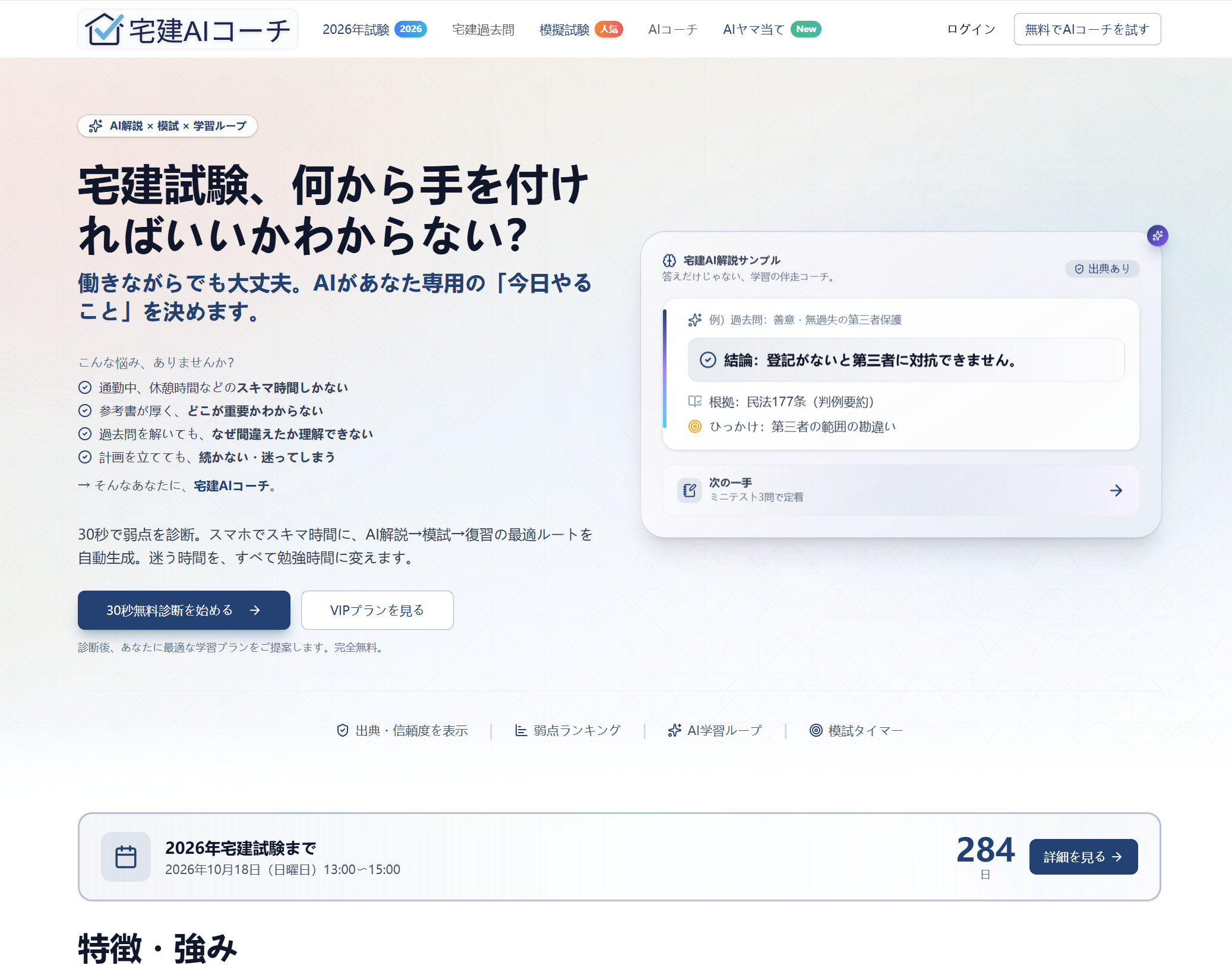Click the VIPプランを見る button
1232x978 pixels.
[377, 610]
